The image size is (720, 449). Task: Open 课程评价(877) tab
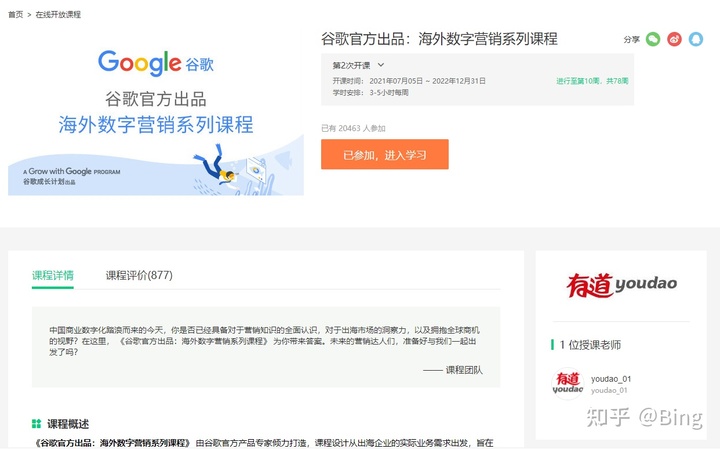[139, 275]
